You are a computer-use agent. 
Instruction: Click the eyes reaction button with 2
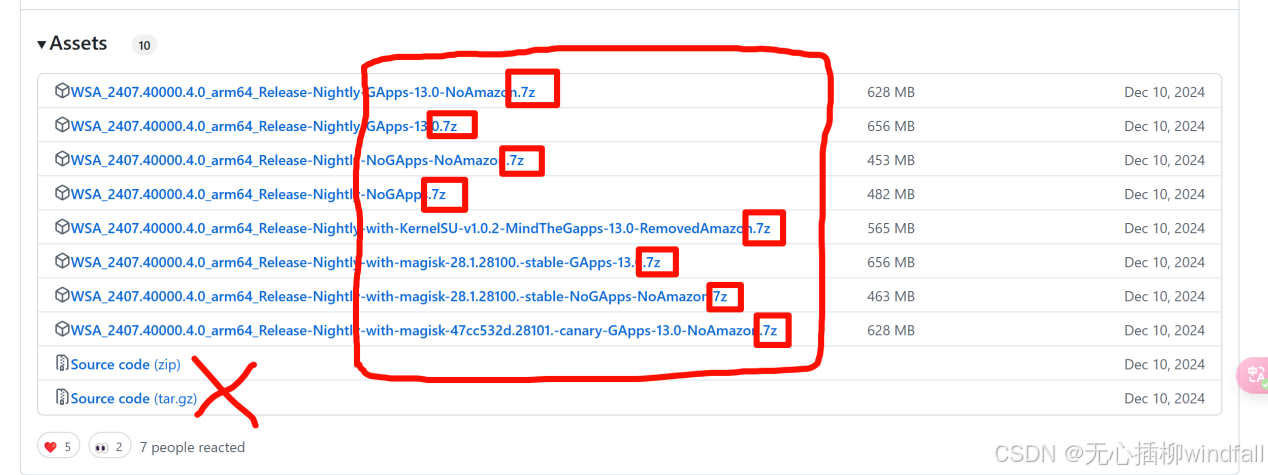click(109, 447)
